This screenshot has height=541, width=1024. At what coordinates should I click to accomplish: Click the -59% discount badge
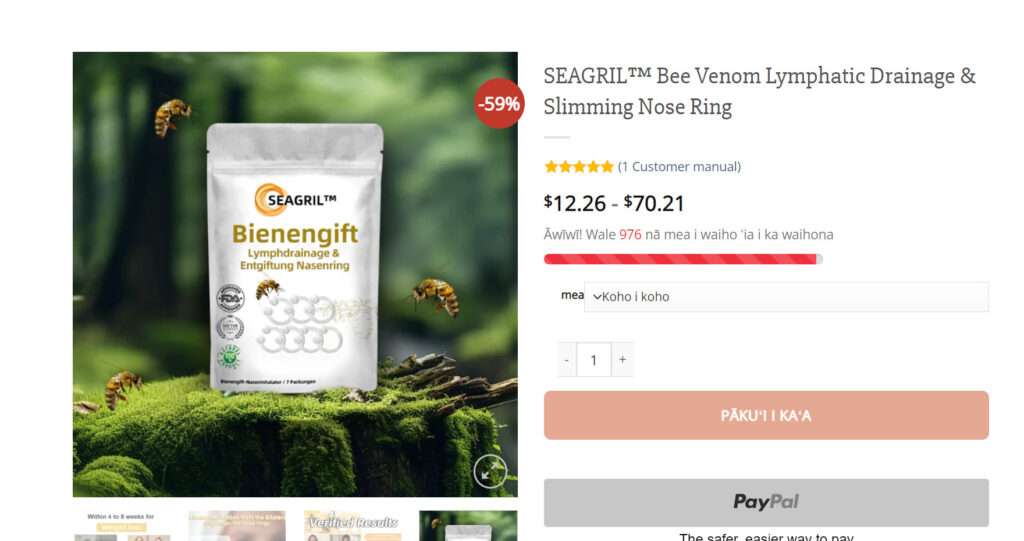(500, 103)
